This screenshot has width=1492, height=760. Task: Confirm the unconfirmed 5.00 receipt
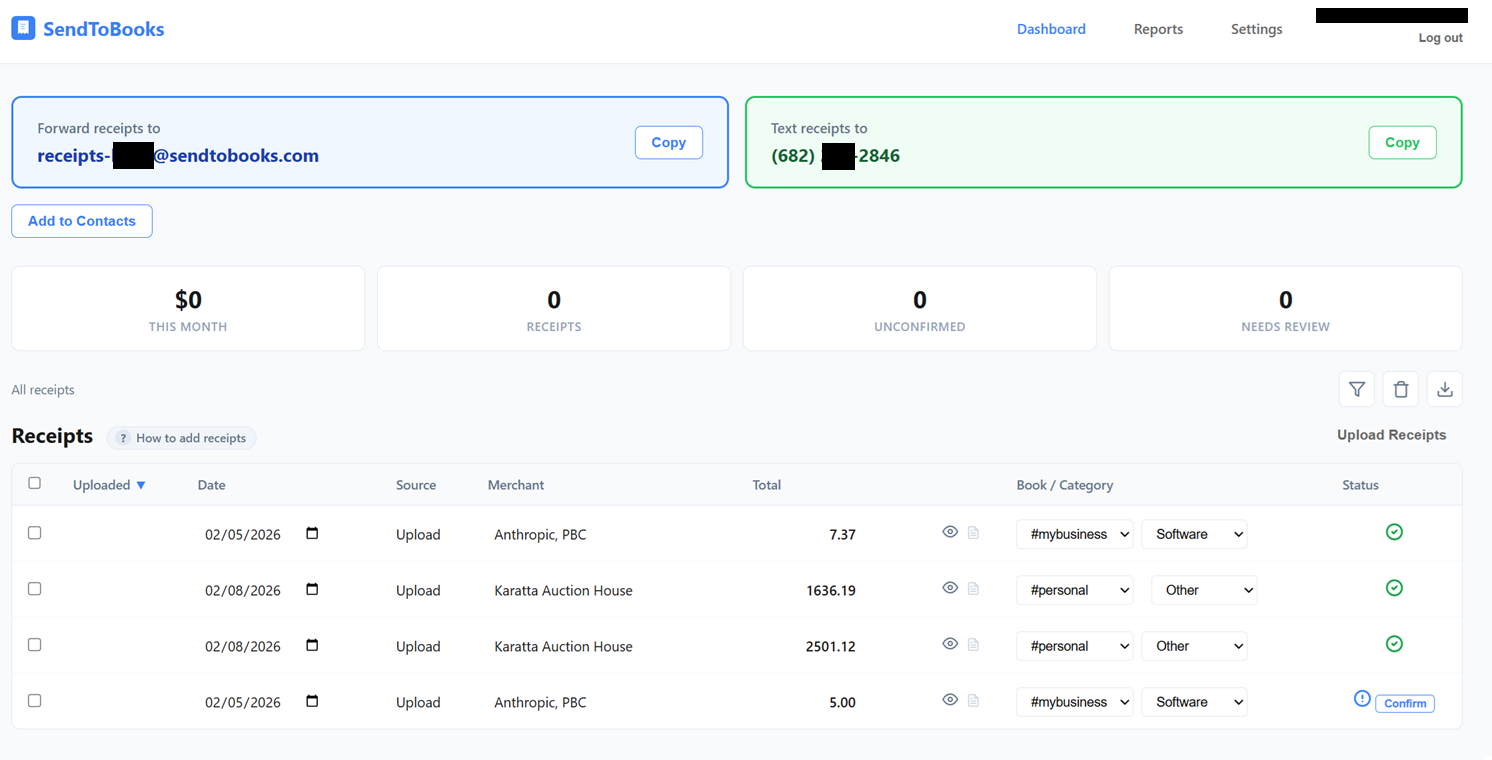[x=1404, y=703]
